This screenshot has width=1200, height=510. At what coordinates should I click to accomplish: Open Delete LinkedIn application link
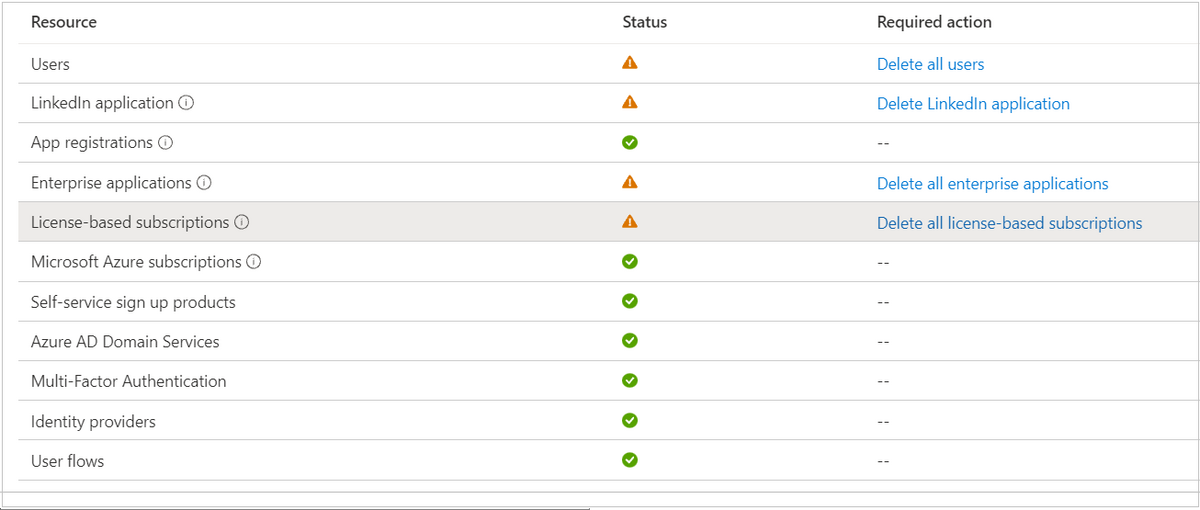(x=973, y=103)
